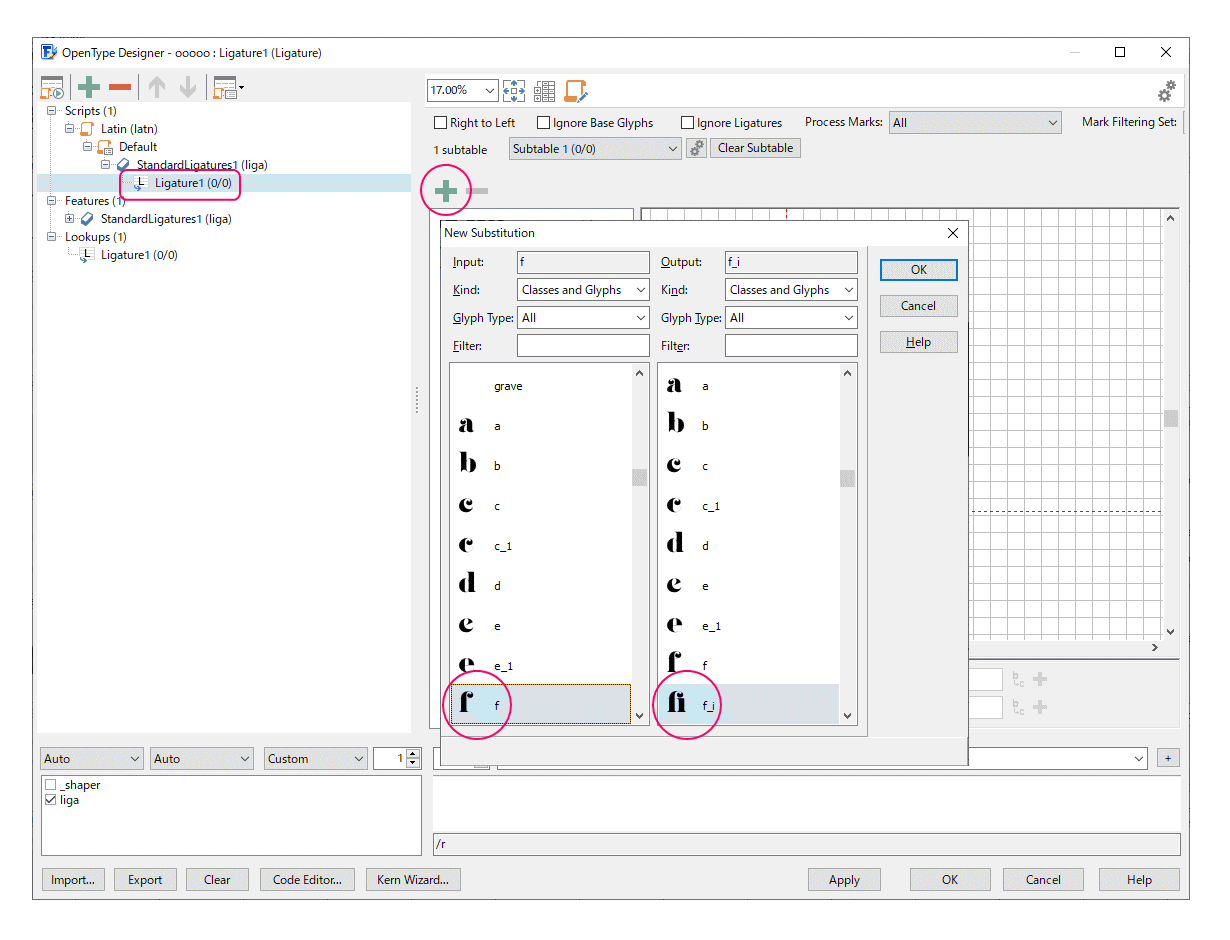Click OK in the New Substitution dialog
Viewport: 1230px width, 940px height.
(918, 270)
